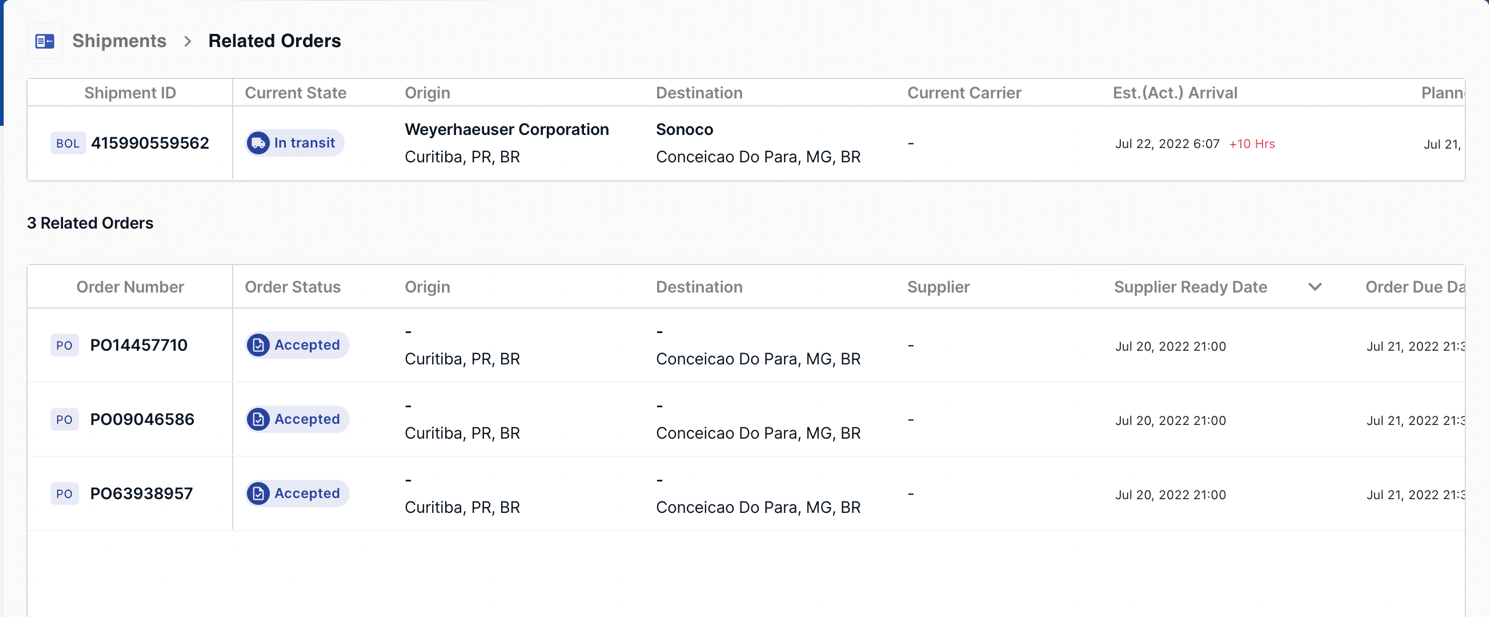Screen dimensions: 1489x617
Task: Click the In transit status badge
Action: (x=294, y=143)
